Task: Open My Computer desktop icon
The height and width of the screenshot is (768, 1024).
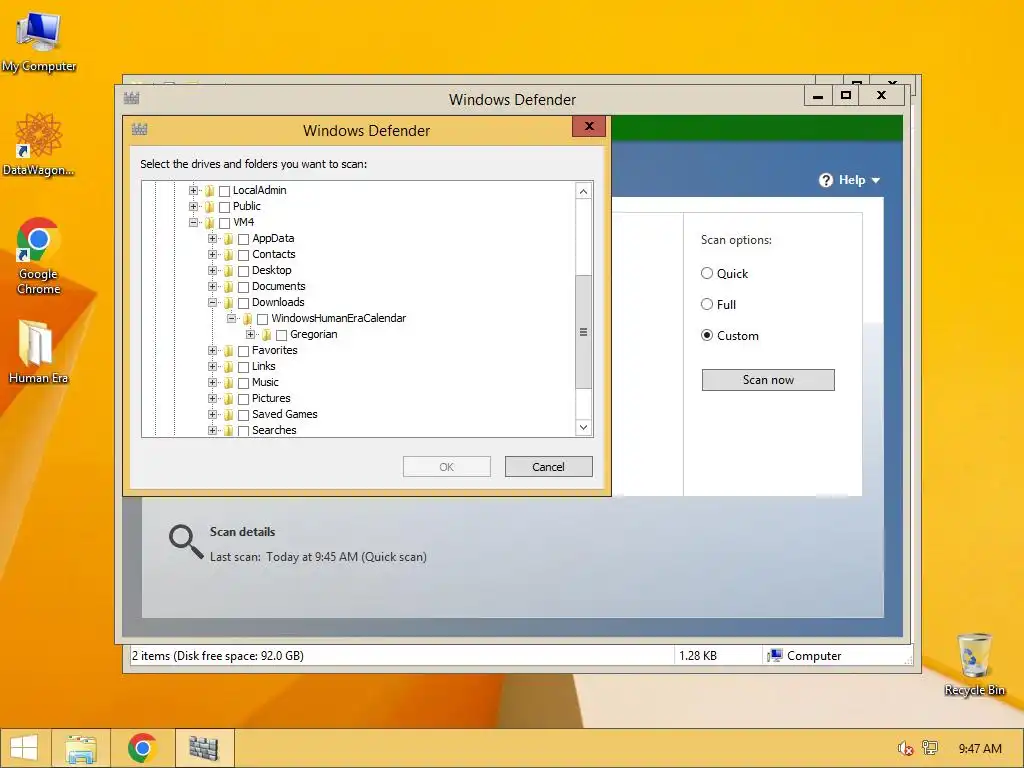Action: [39, 40]
